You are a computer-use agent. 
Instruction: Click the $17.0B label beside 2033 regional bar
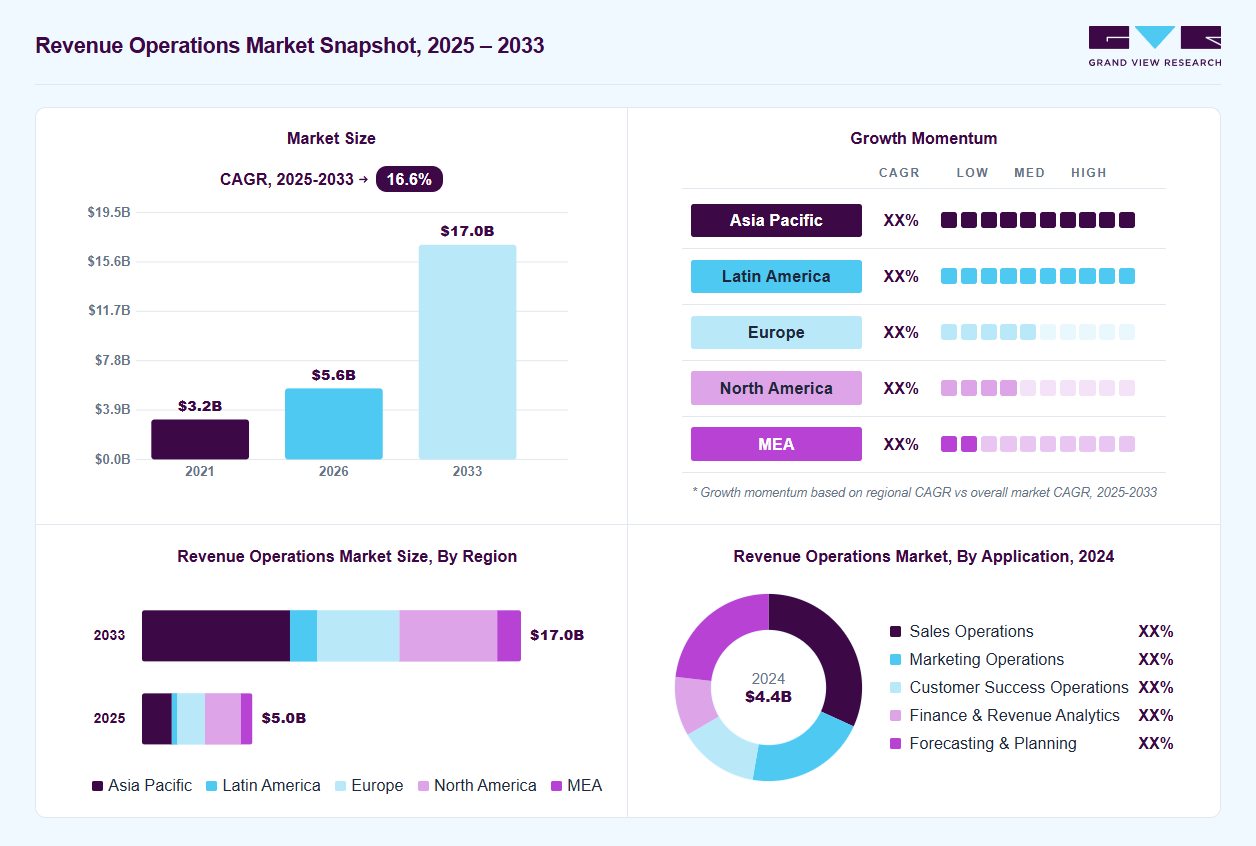[557, 635]
